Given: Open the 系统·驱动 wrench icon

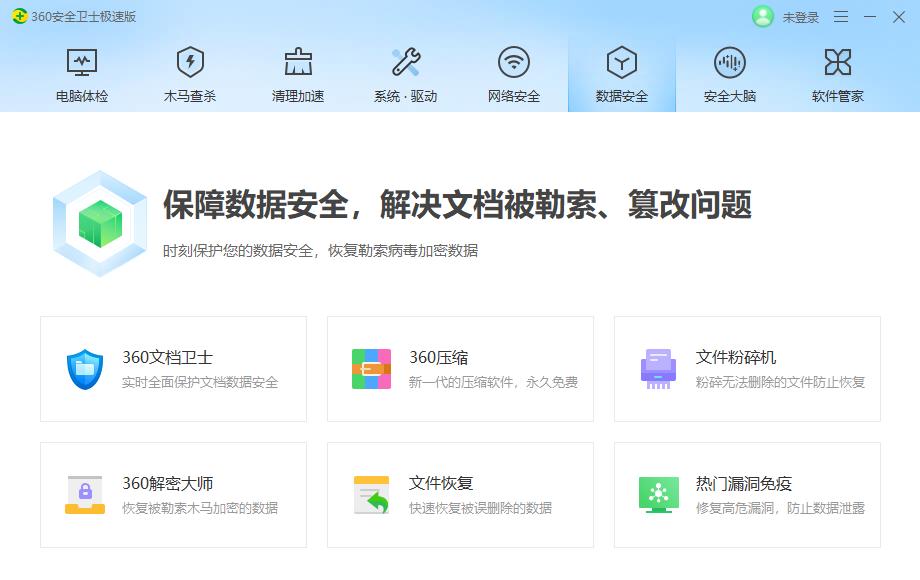Looking at the screenshot, I should click(x=405, y=62).
